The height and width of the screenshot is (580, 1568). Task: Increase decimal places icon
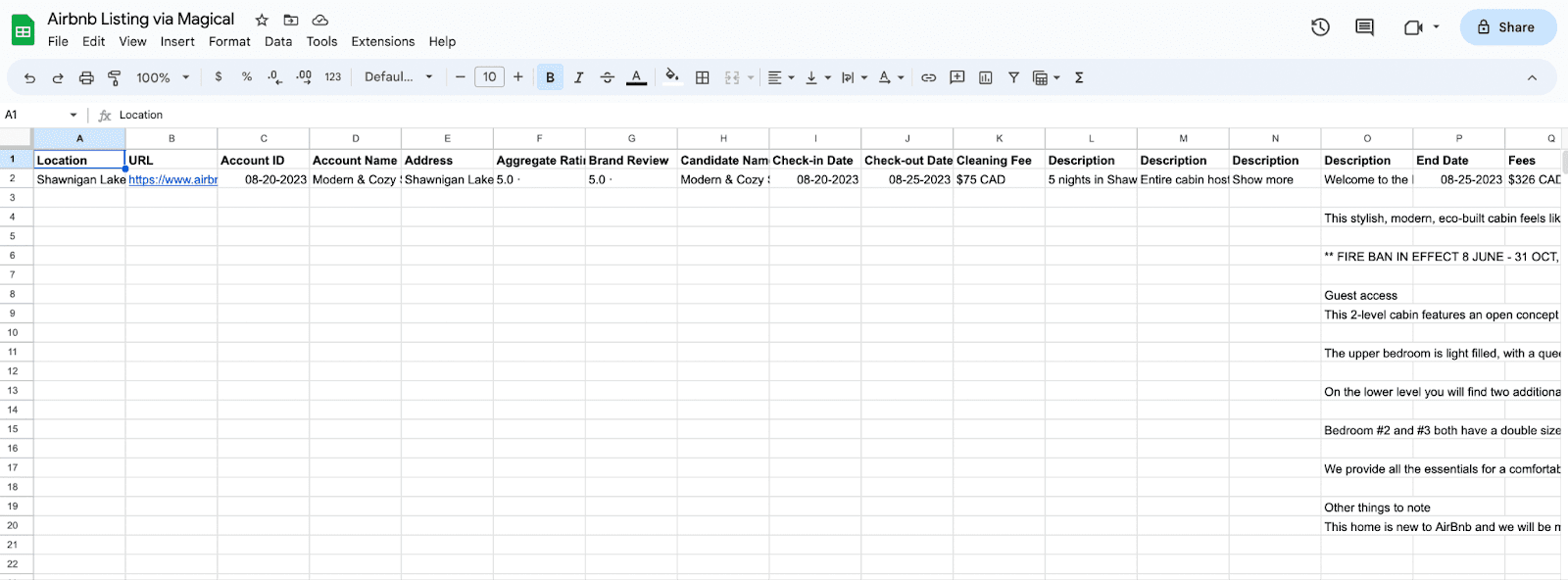click(x=304, y=76)
